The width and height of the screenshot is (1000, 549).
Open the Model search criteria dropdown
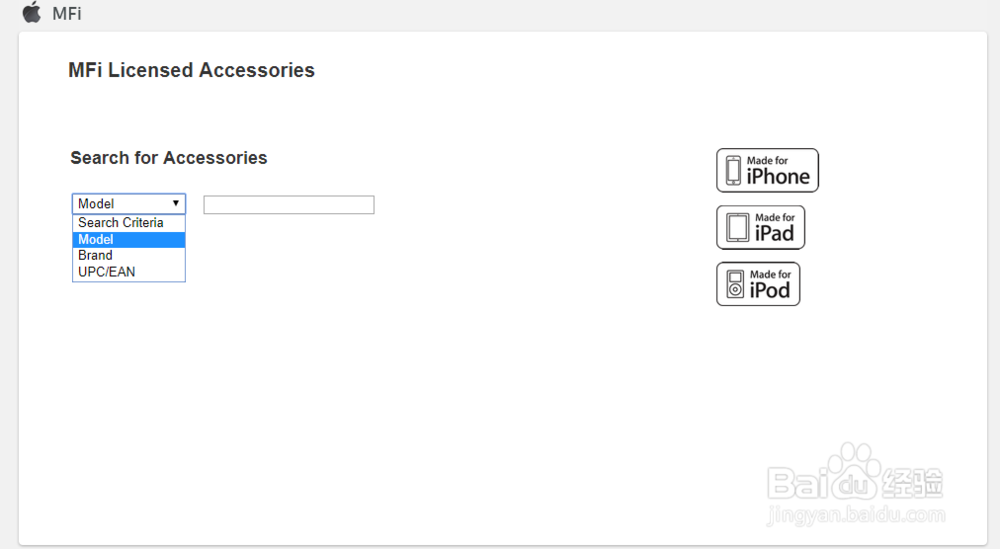click(x=129, y=203)
